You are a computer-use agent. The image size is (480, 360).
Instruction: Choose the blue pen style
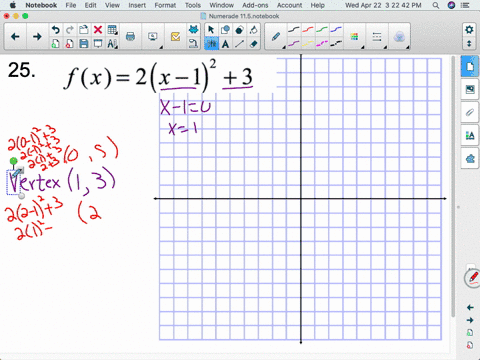coord(336,30)
